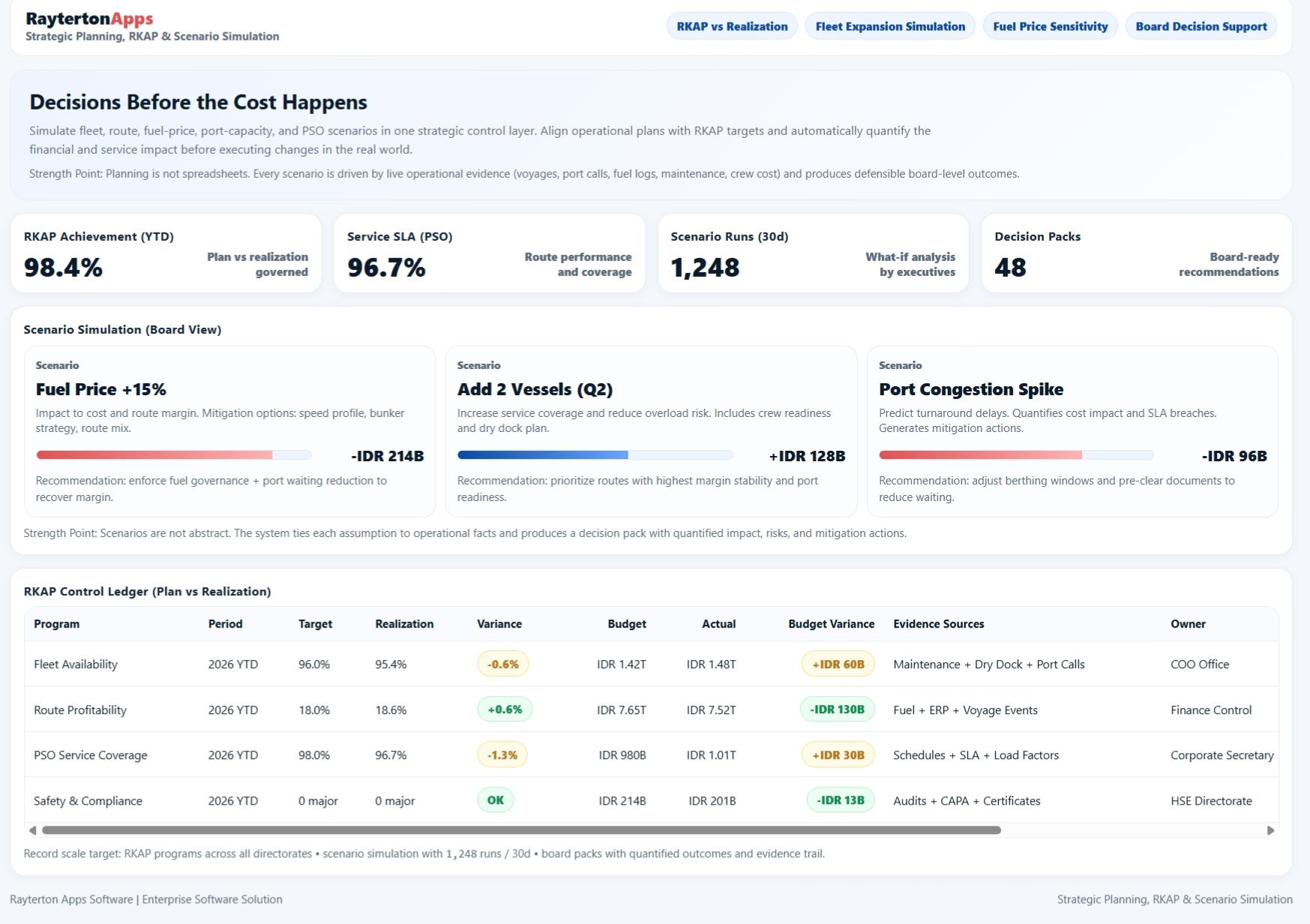
Task: Click the -IDR 130B budget variance badge
Action: coord(837,709)
